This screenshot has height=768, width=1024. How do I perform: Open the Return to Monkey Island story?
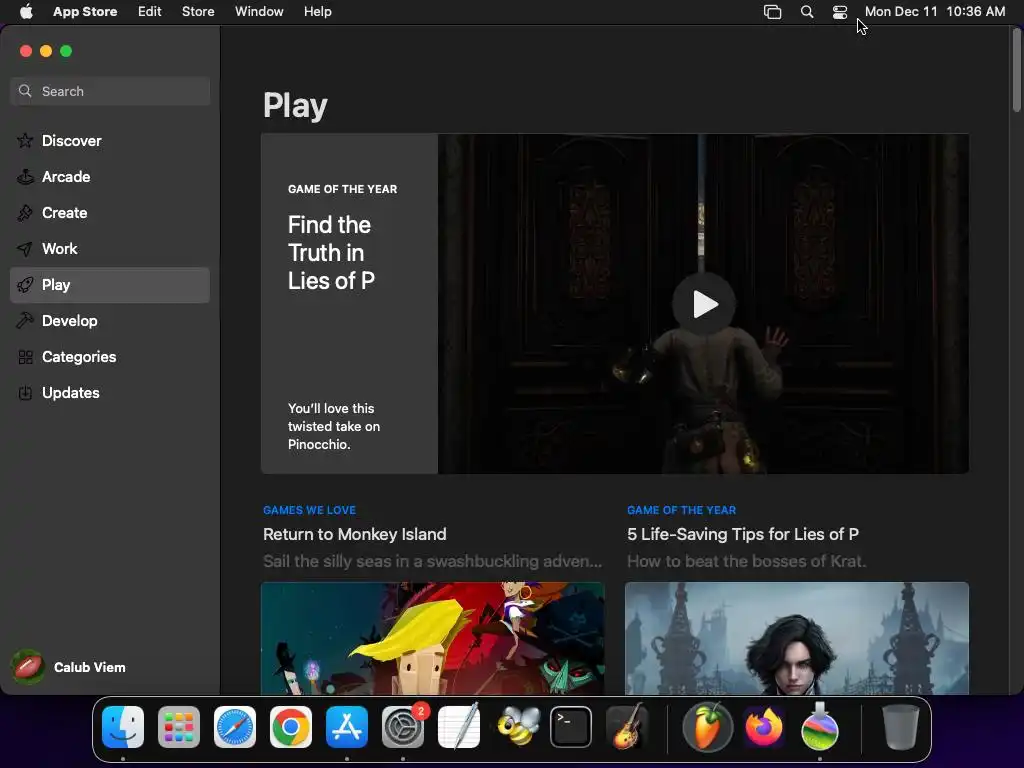[355, 534]
